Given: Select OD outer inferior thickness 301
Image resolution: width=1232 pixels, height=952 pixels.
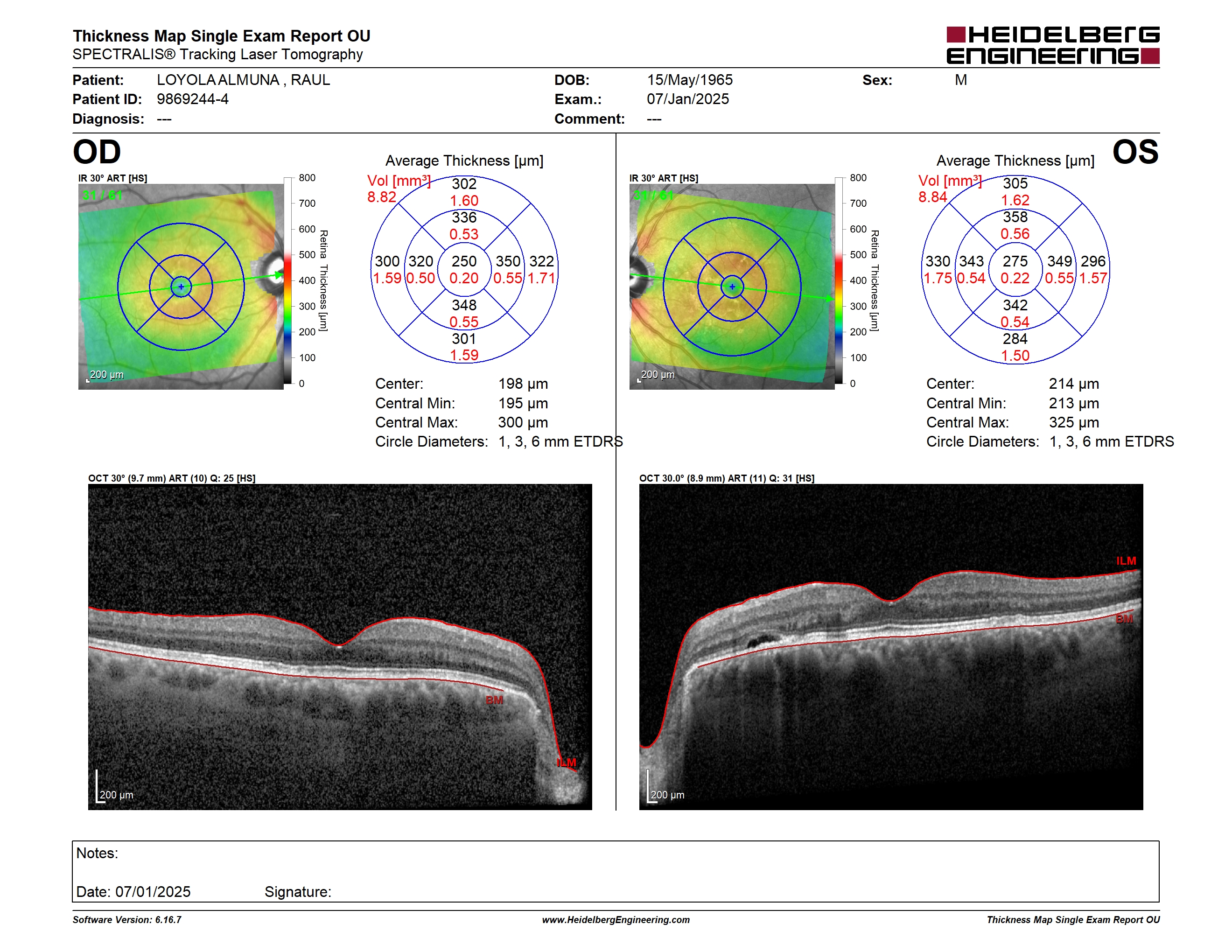Looking at the screenshot, I should [464, 339].
